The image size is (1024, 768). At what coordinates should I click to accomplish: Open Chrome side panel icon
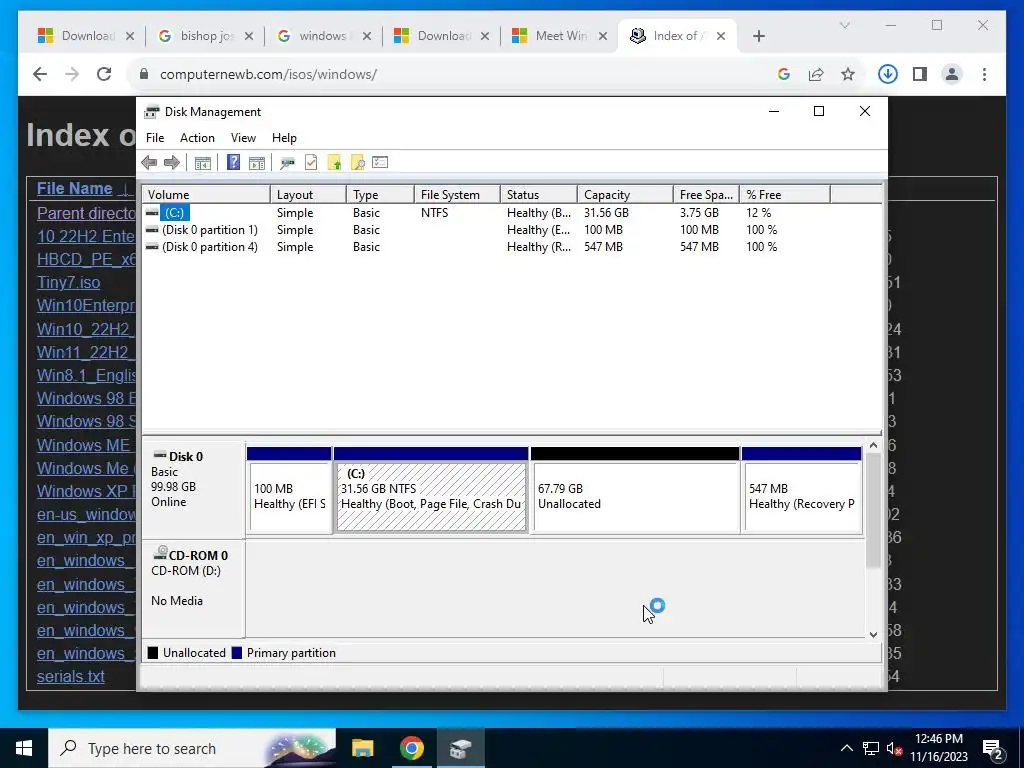click(920, 74)
